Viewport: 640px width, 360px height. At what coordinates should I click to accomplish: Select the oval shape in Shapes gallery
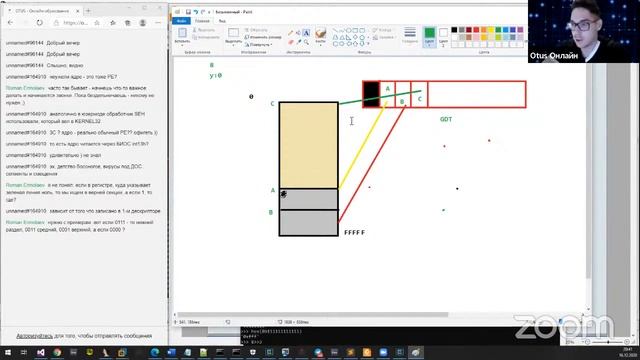point(349,30)
